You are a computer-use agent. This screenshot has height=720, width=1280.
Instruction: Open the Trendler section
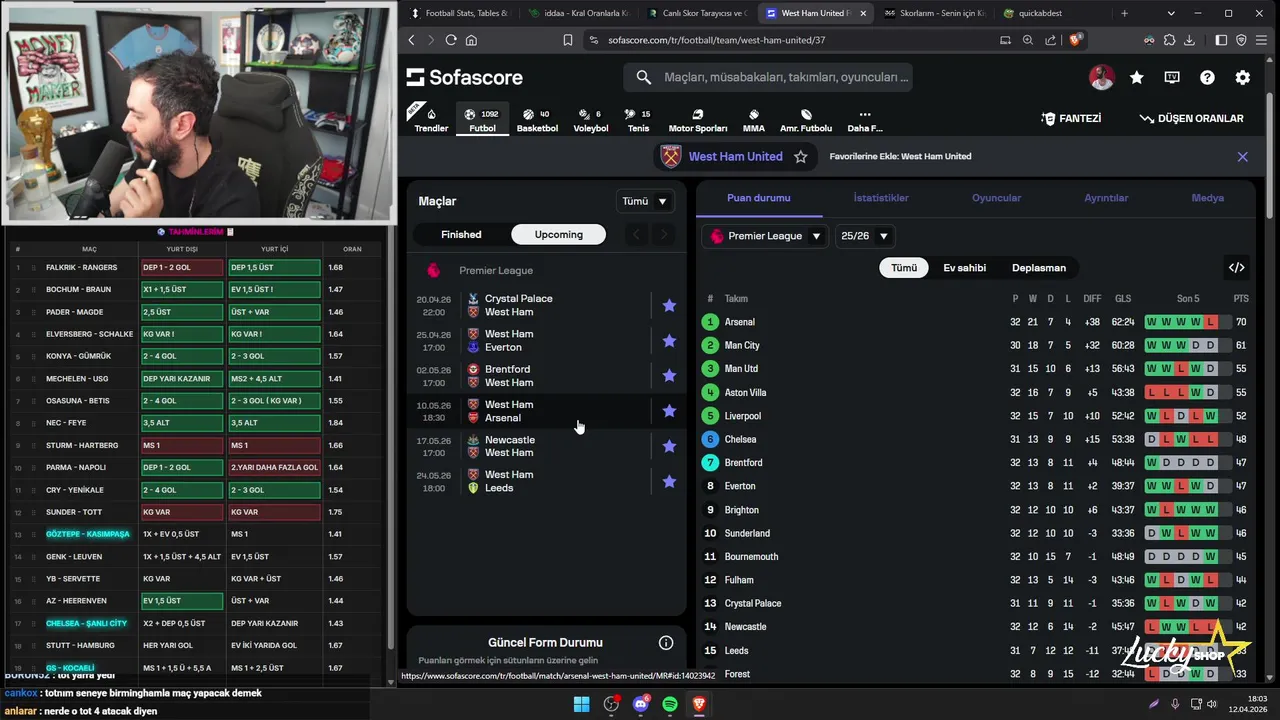point(431,119)
